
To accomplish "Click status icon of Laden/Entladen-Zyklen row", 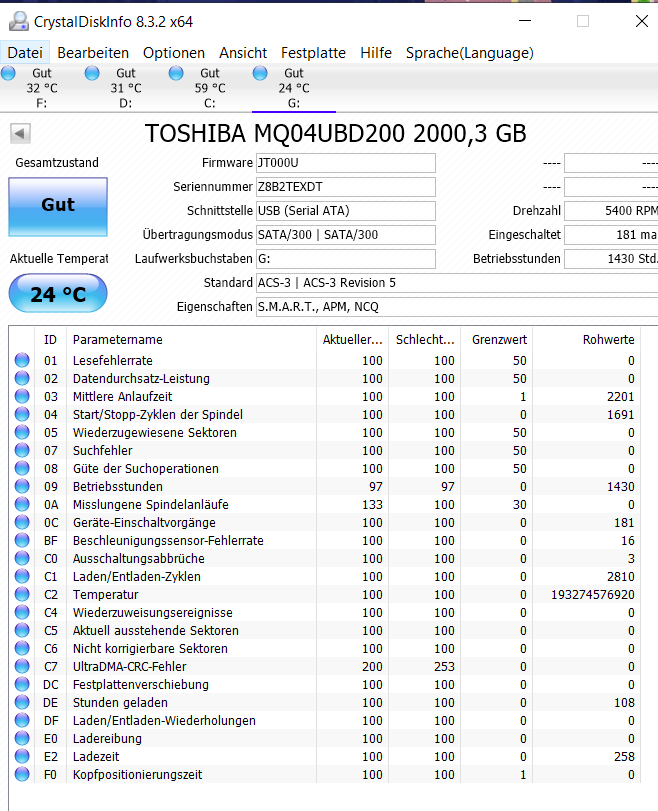I will pos(22,576).
